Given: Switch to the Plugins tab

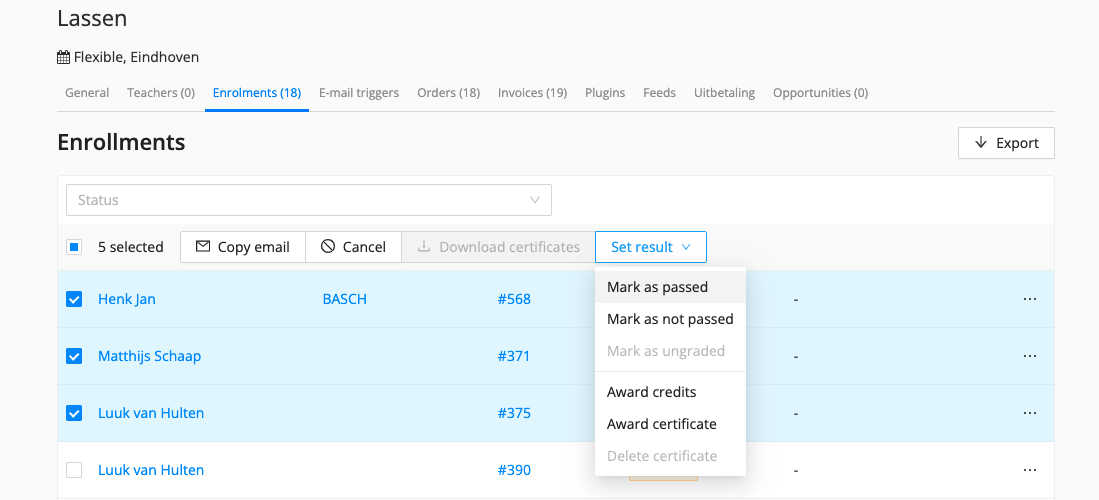Looking at the screenshot, I should [x=605, y=93].
